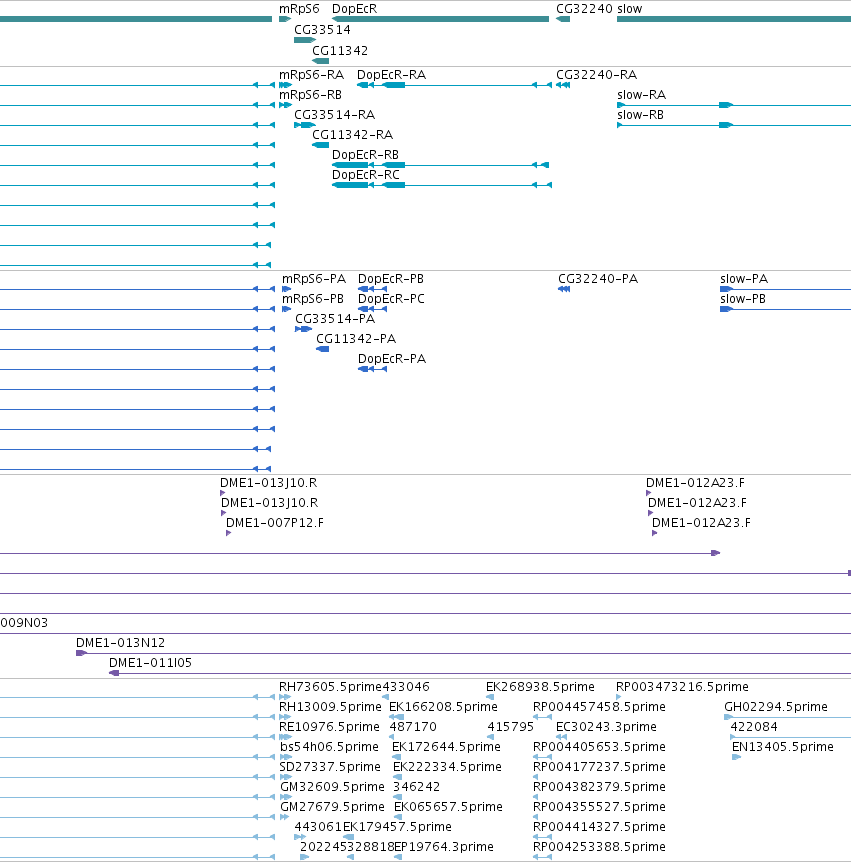
Task: Click the EK268938.5prime EST label
Action: coord(540,687)
